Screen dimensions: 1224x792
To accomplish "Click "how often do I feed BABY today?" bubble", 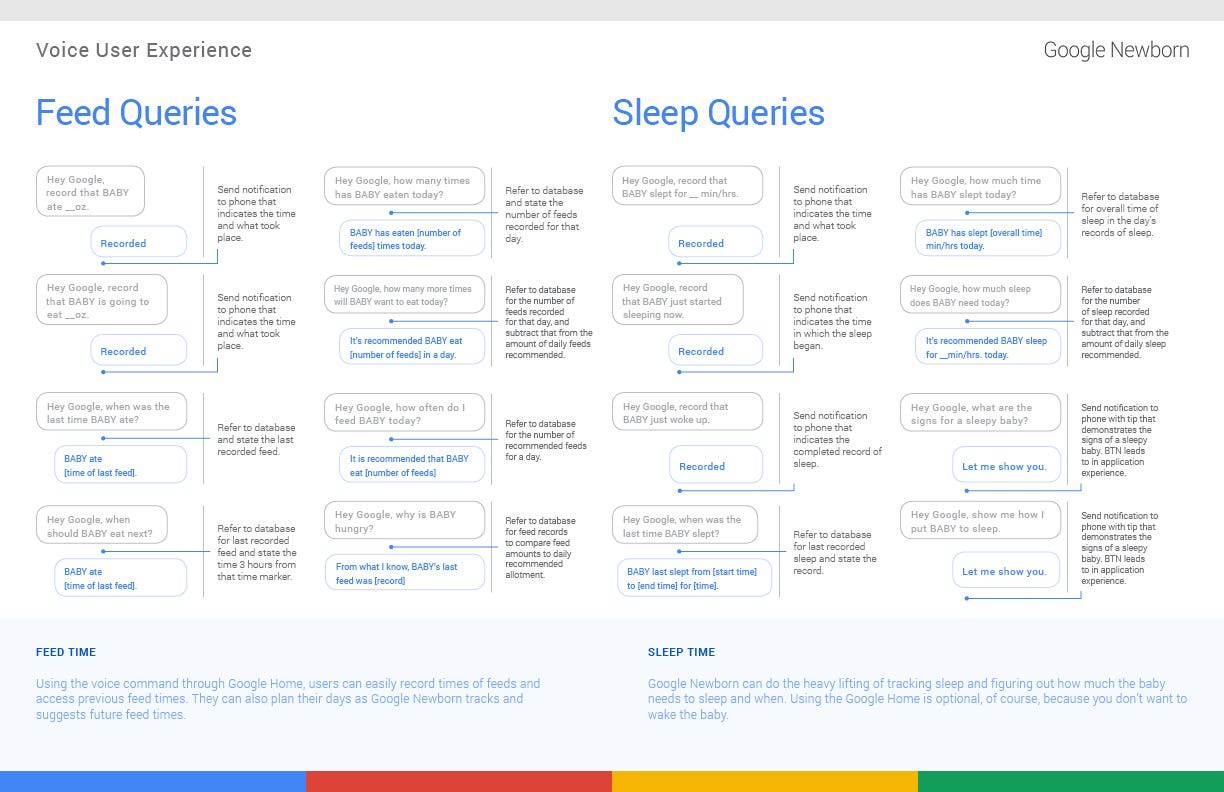I will [x=404, y=412].
